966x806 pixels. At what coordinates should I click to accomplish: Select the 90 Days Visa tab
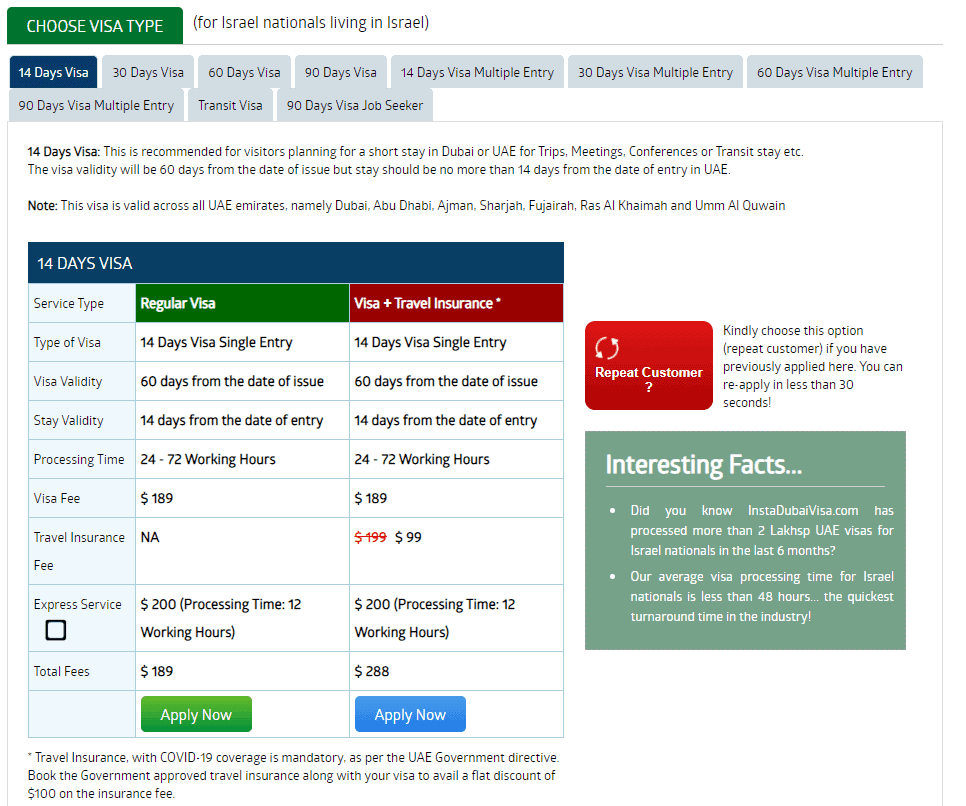[340, 72]
